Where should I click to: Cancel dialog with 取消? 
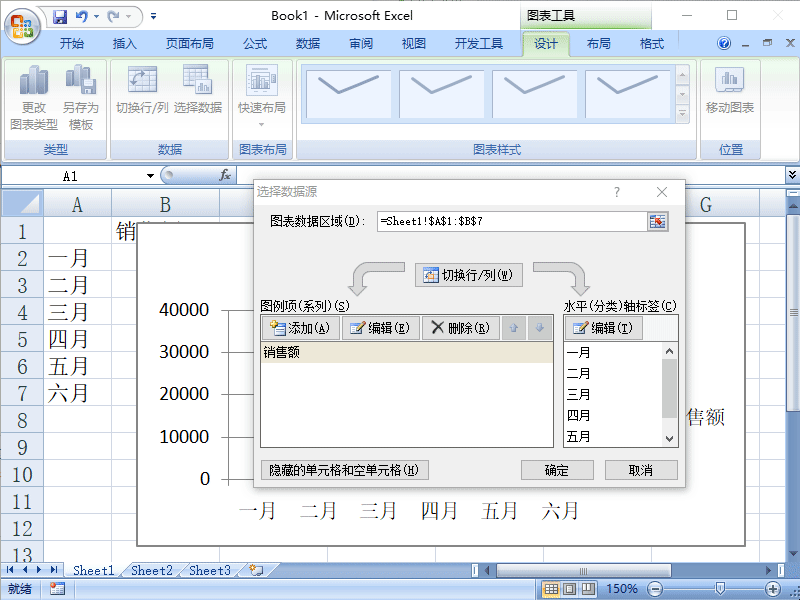[641, 470]
